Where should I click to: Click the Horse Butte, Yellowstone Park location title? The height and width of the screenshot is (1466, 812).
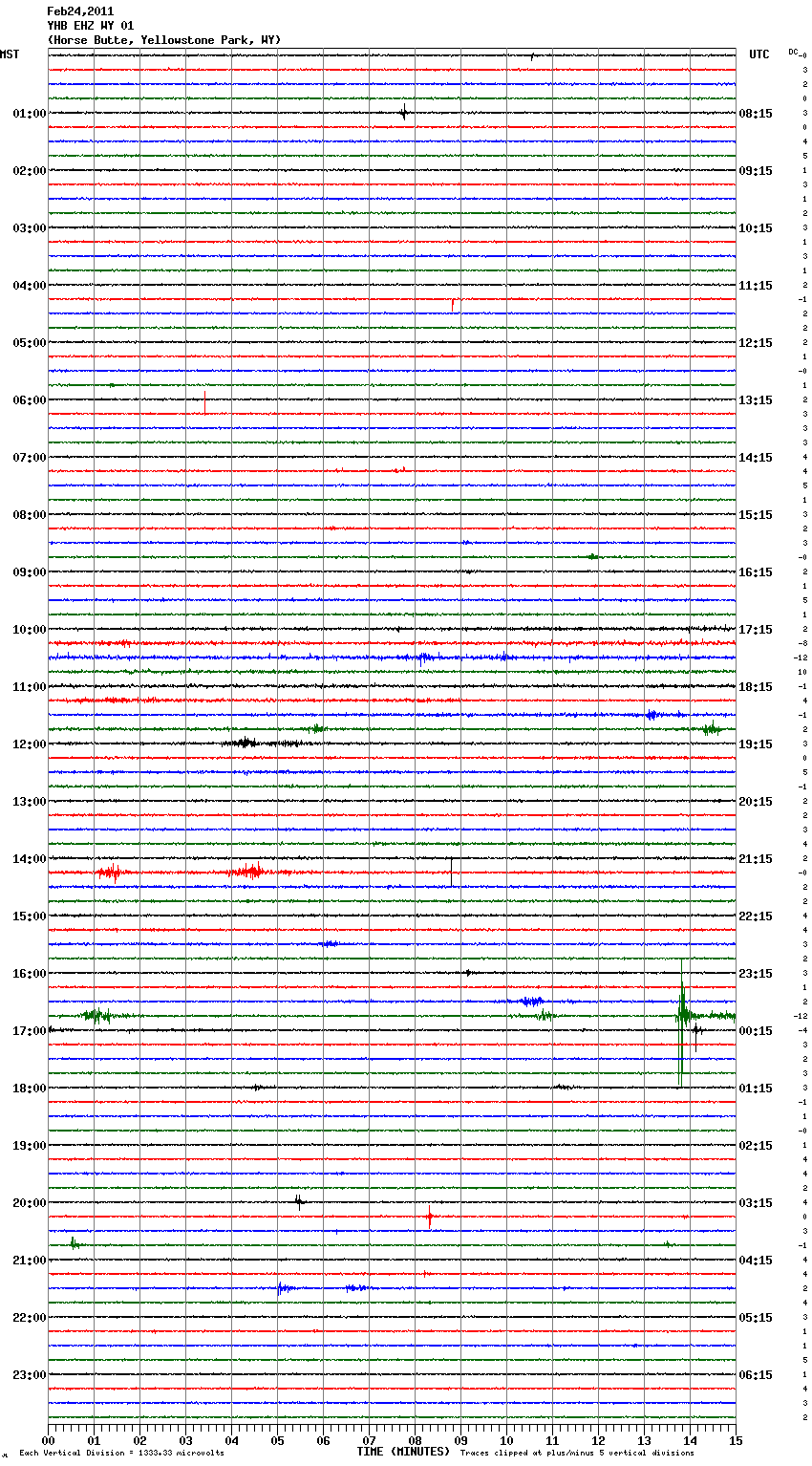(x=164, y=40)
